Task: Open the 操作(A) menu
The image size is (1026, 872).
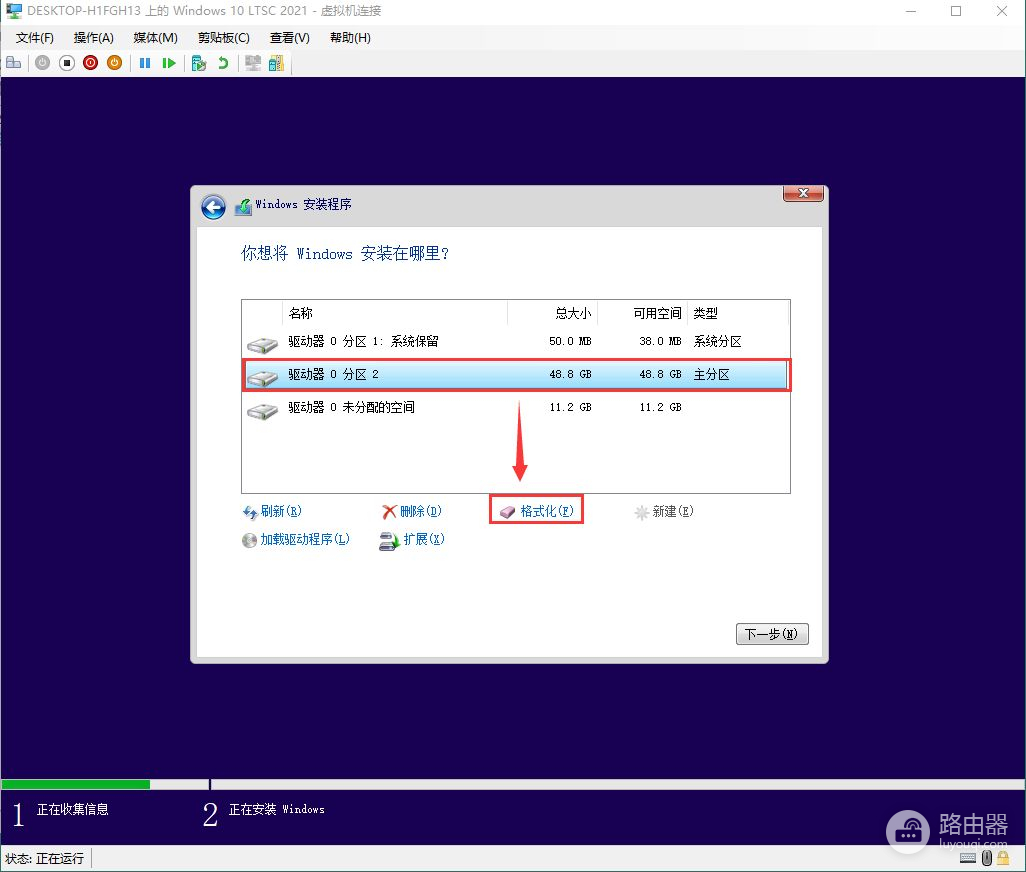Action: (x=94, y=38)
